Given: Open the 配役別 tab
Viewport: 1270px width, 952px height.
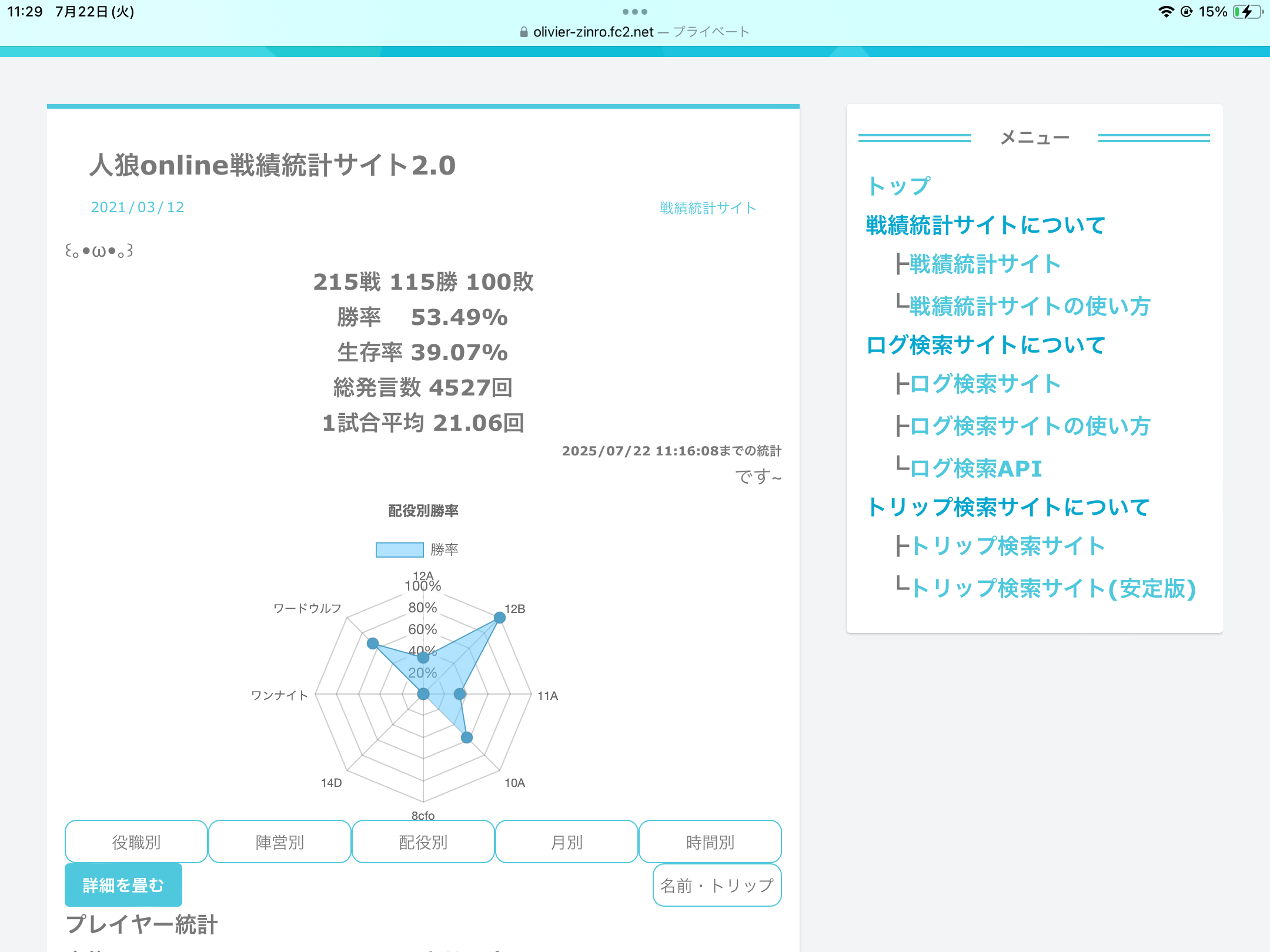Looking at the screenshot, I should (423, 842).
